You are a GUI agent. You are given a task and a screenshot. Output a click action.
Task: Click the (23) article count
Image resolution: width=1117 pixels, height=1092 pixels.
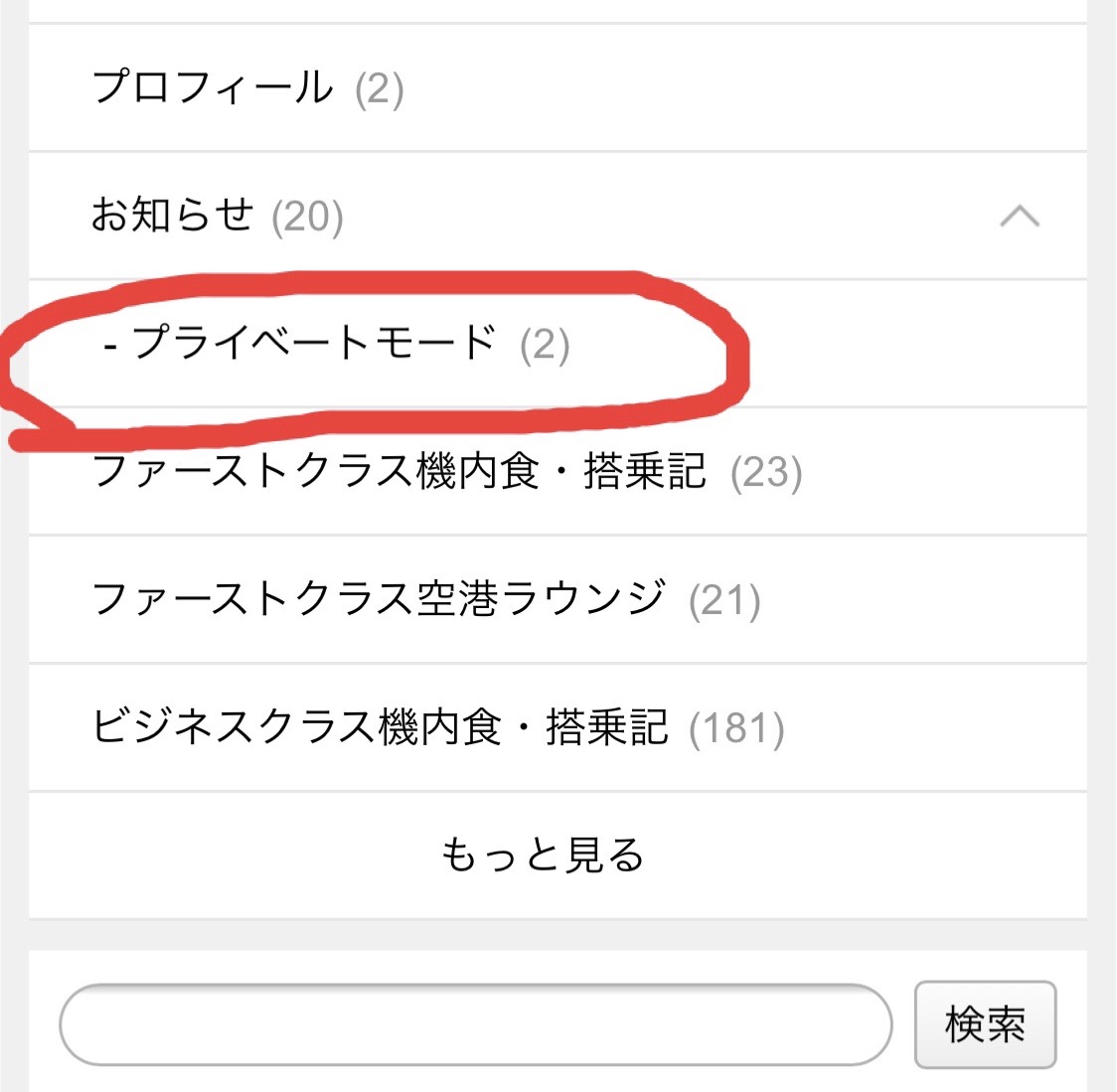tap(766, 473)
